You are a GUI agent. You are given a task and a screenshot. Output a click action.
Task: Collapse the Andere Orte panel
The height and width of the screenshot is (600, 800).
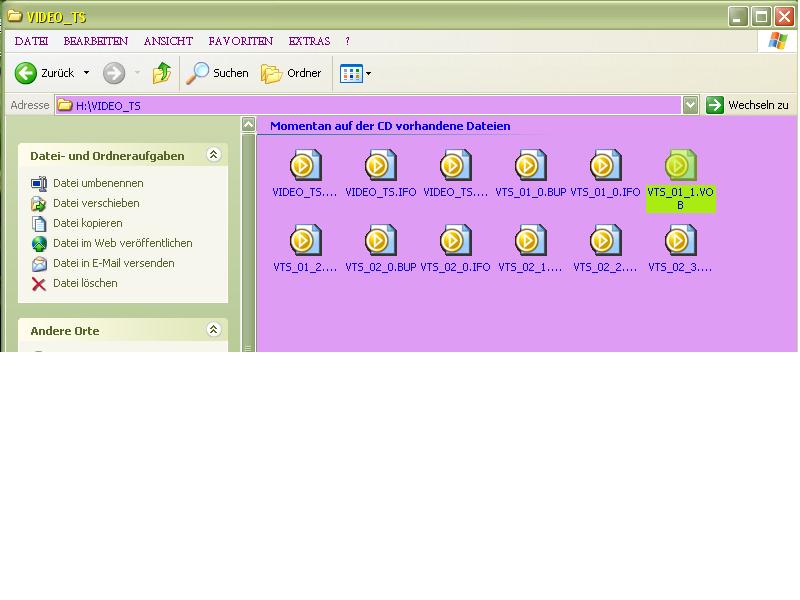point(213,329)
